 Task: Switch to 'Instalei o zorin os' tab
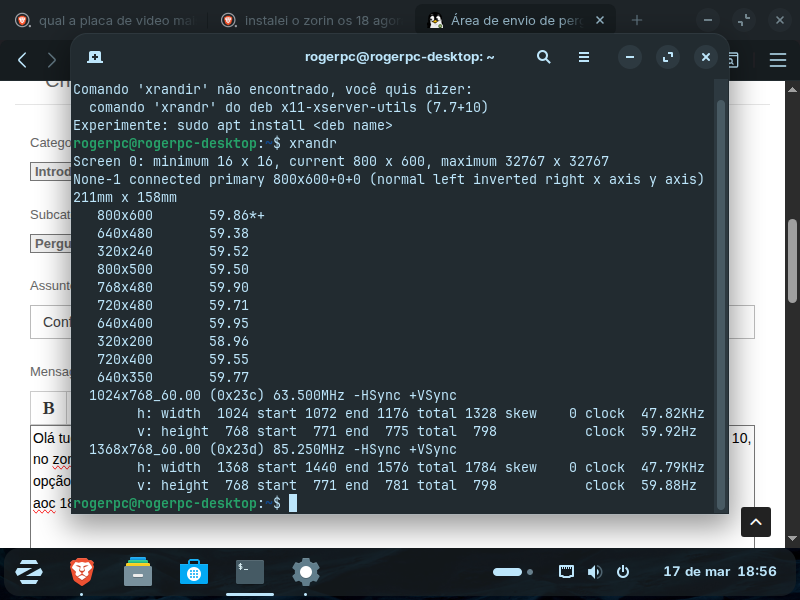coord(310,20)
